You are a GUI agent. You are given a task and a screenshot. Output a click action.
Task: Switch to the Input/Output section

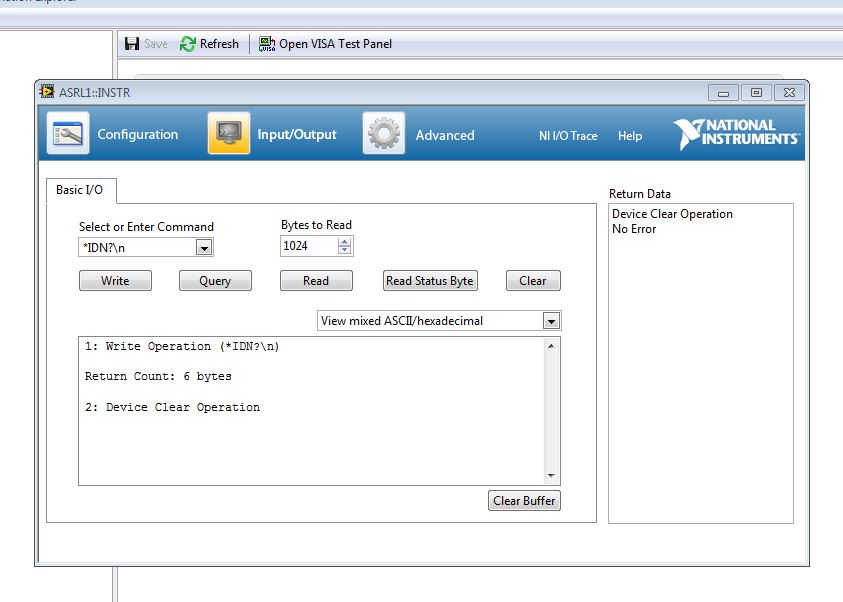(297, 134)
